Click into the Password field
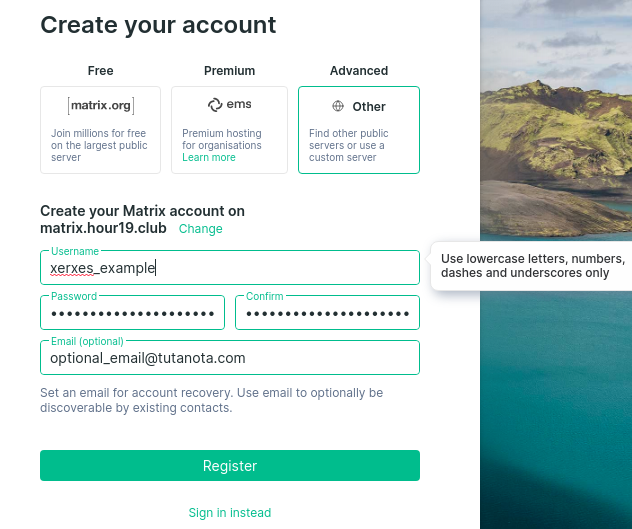The height and width of the screenshot is (529, 632). coord(132,313)
